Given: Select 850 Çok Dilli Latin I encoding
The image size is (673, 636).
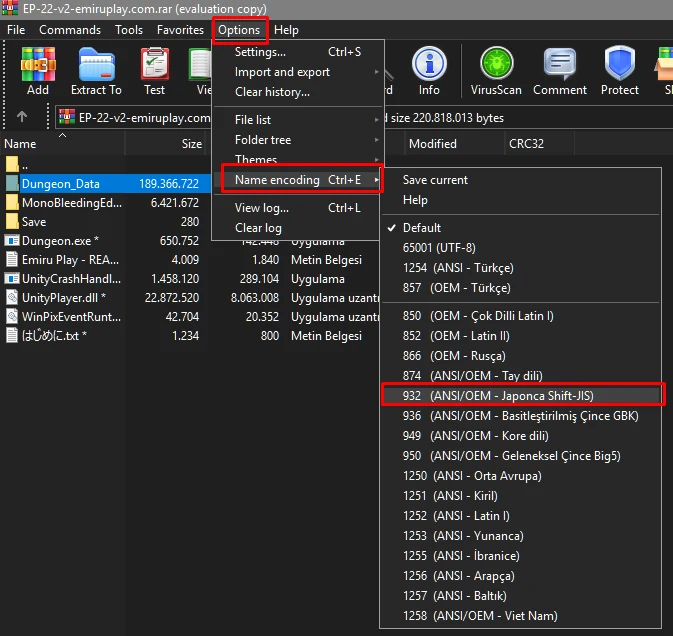Looking at the screenshot, I should (x=520, y=316).
